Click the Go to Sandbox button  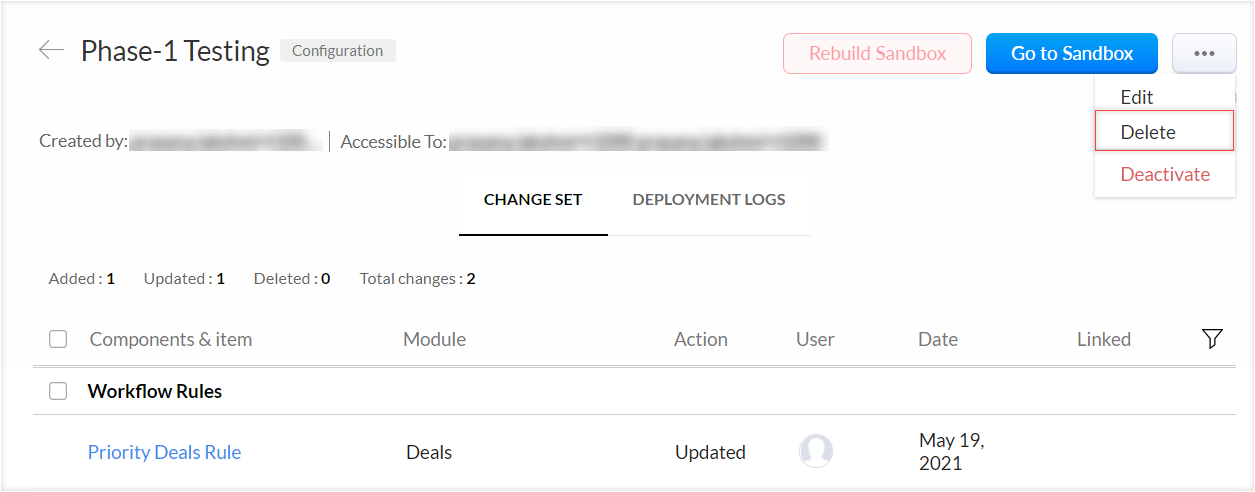point(1072,54)
